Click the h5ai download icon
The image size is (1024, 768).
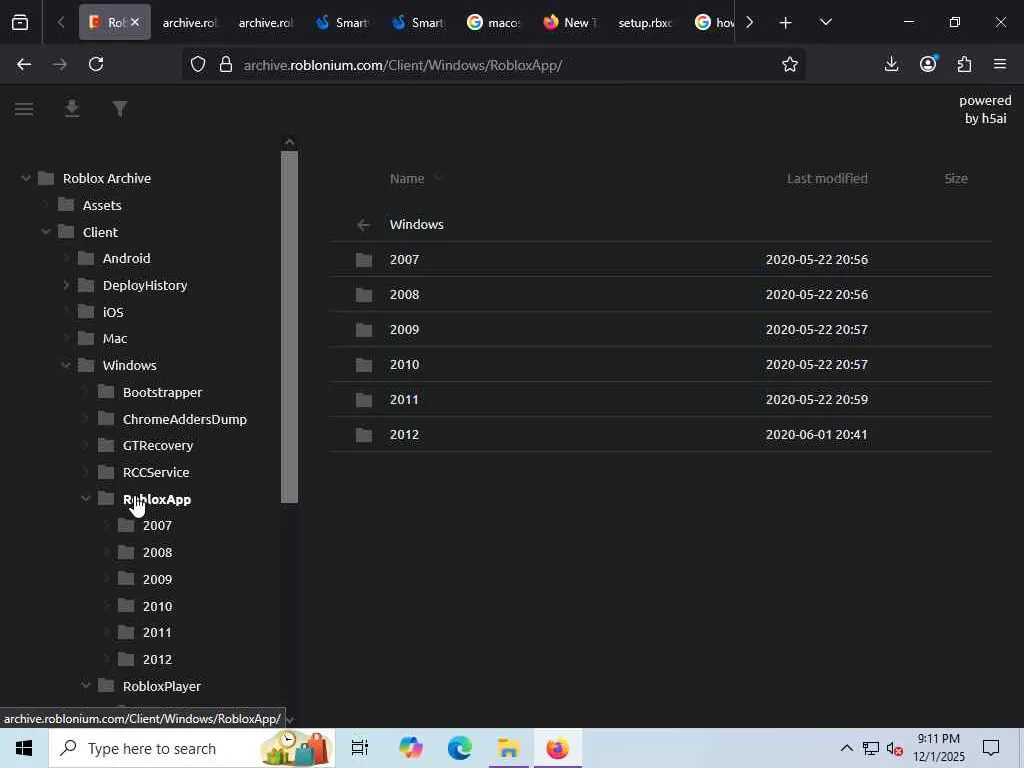click(x=72, y=109)
